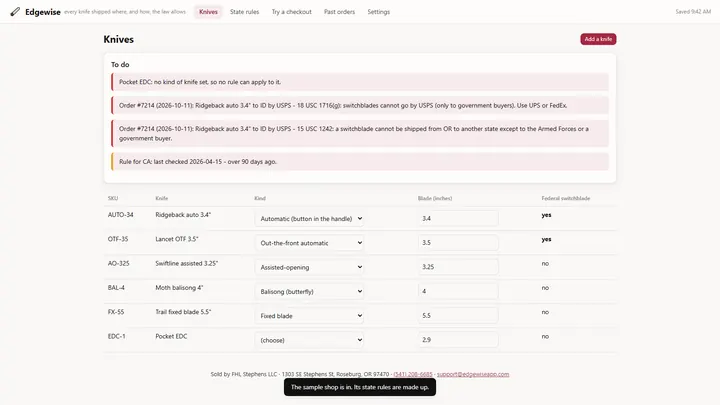Click the Pocket EDC to-do warning
The height and width of the screenshot is (405, 720).
point(360,82)
